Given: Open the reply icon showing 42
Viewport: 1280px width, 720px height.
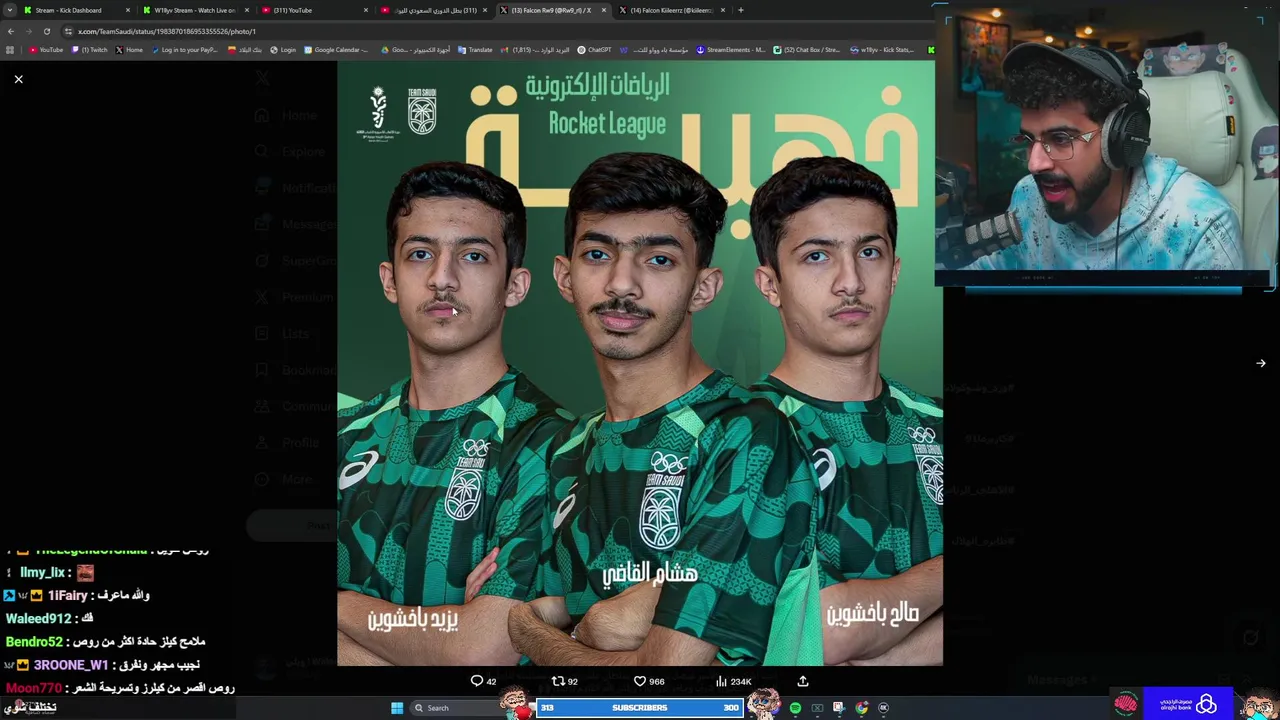Looking at the screenshot, I should tap(477, 681).
